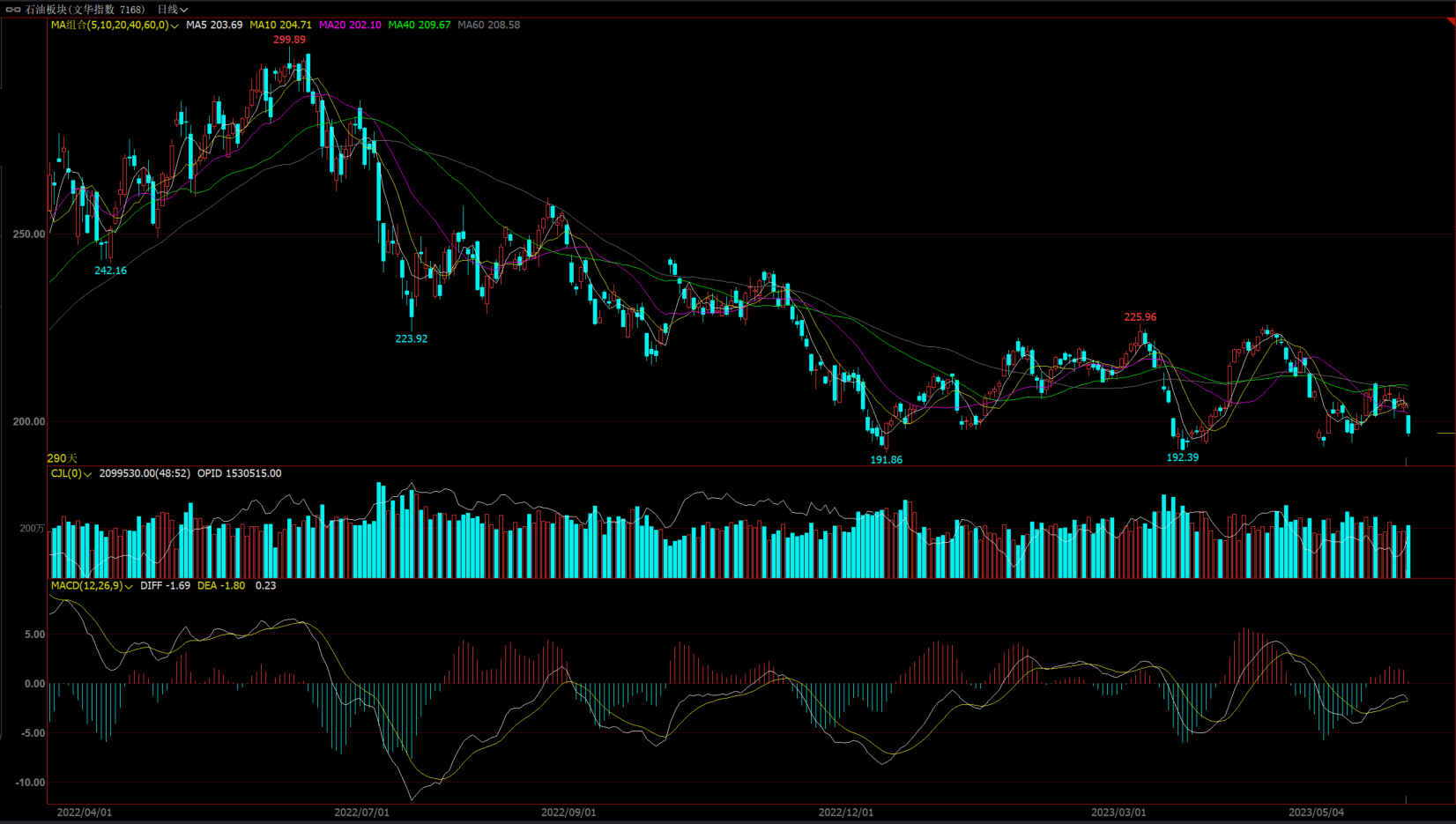Select the MA10 204.71 value
This screenshot has width=1456, height=824.
(280, 25)
